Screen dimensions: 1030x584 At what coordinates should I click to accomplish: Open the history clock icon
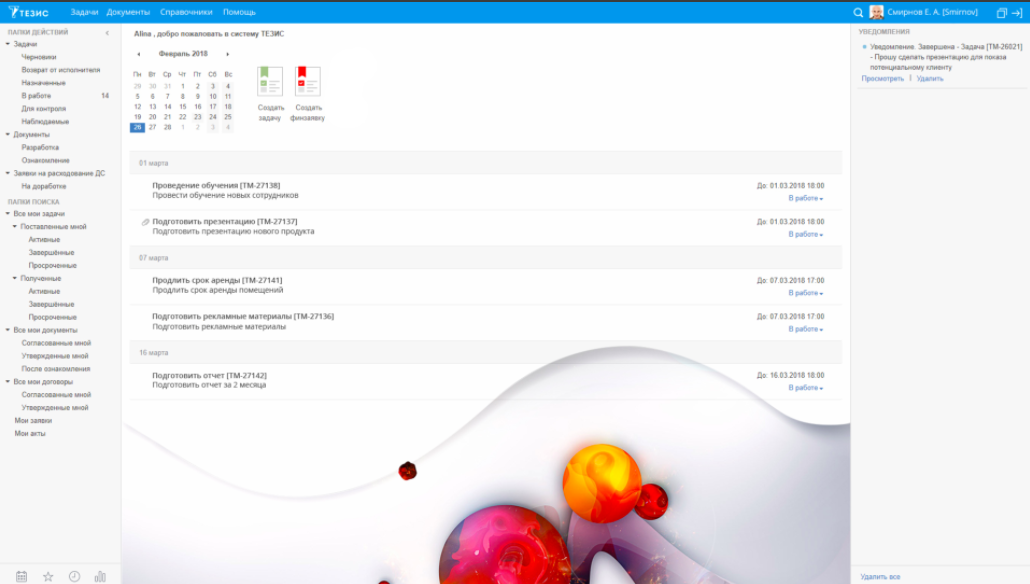point(74,576)
